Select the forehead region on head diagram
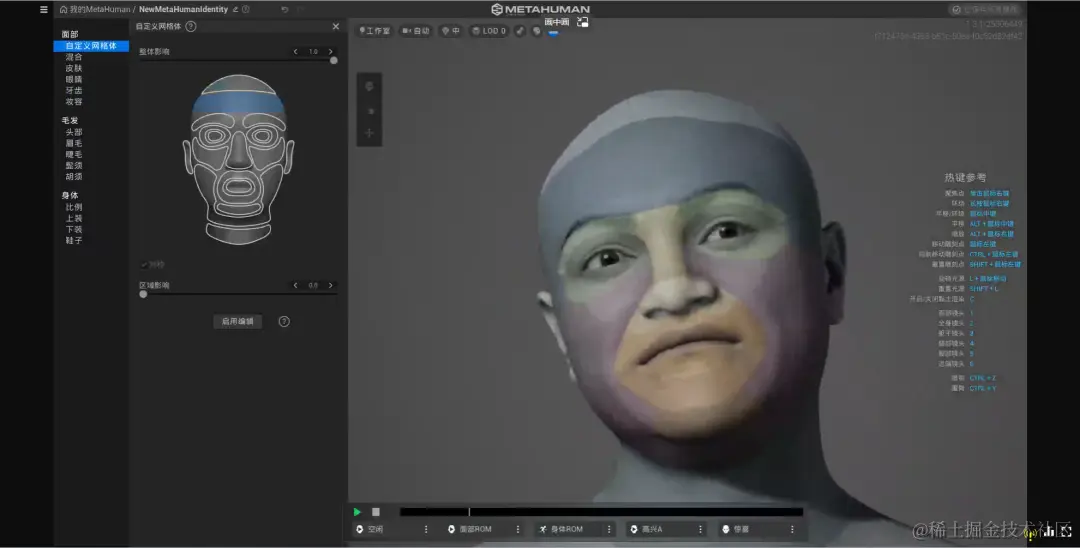1080x548 pixels. pos(238,105)
